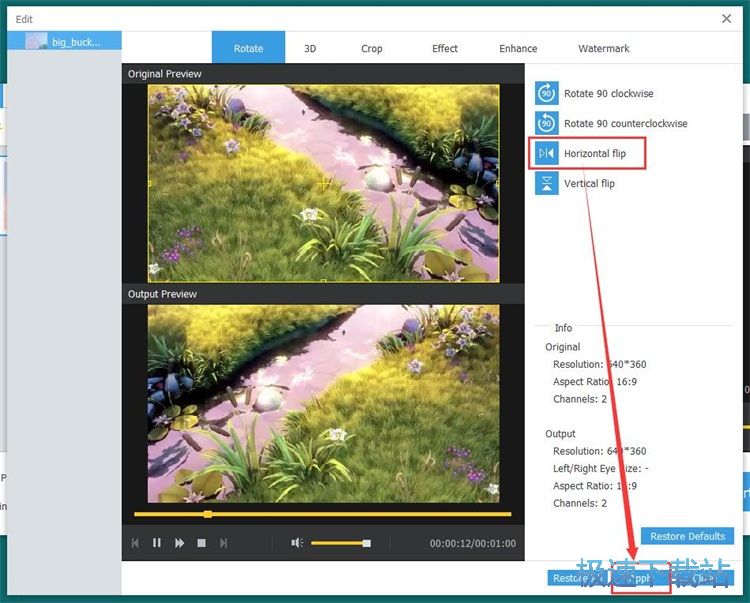Click the Close button at bottom
Viewport: 750px width, 603px height.
(x=704, y=578)
